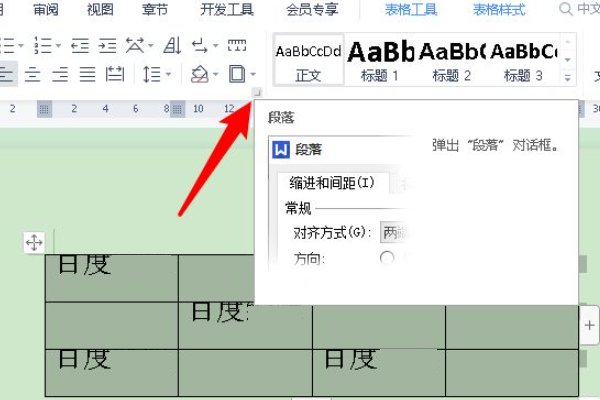Expand borders dropdown arrow

[x=253, y=74]
